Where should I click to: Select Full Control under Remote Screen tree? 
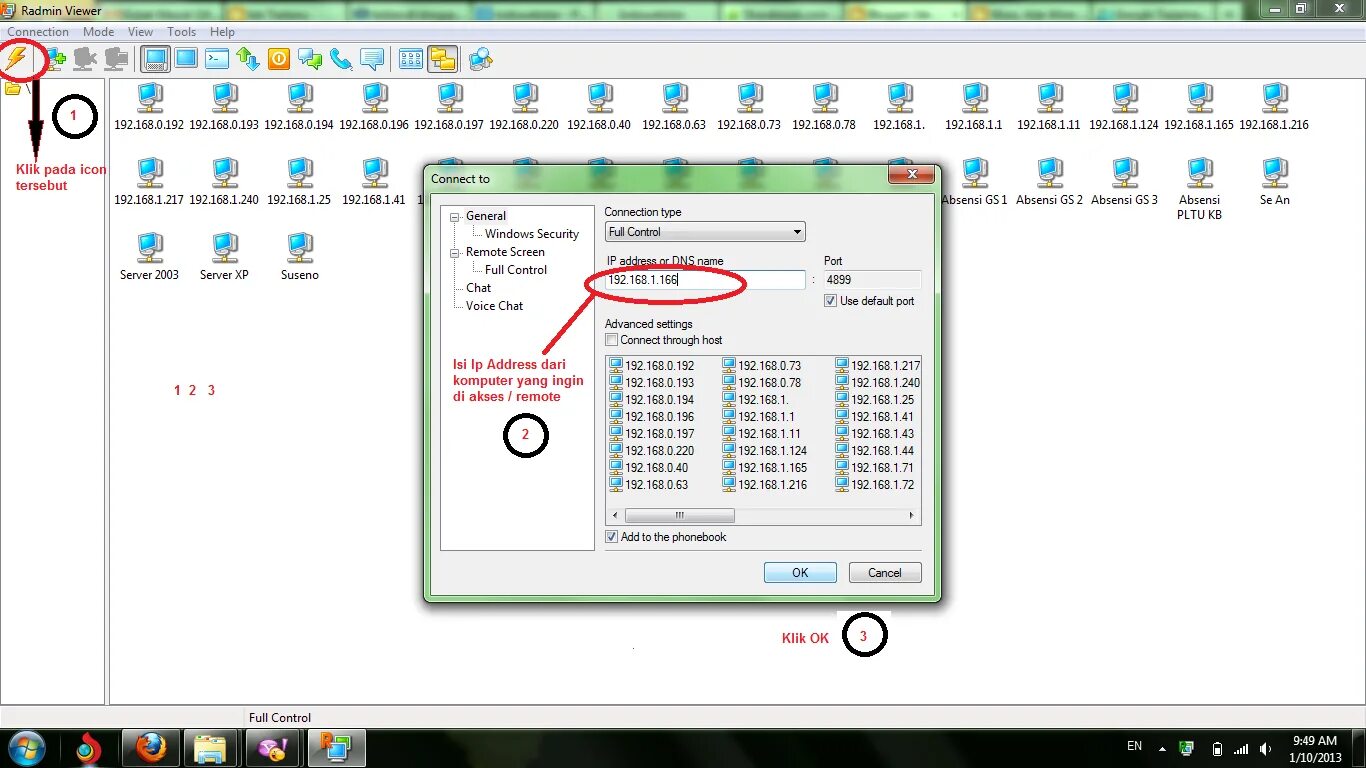click(x=516, y=270)
